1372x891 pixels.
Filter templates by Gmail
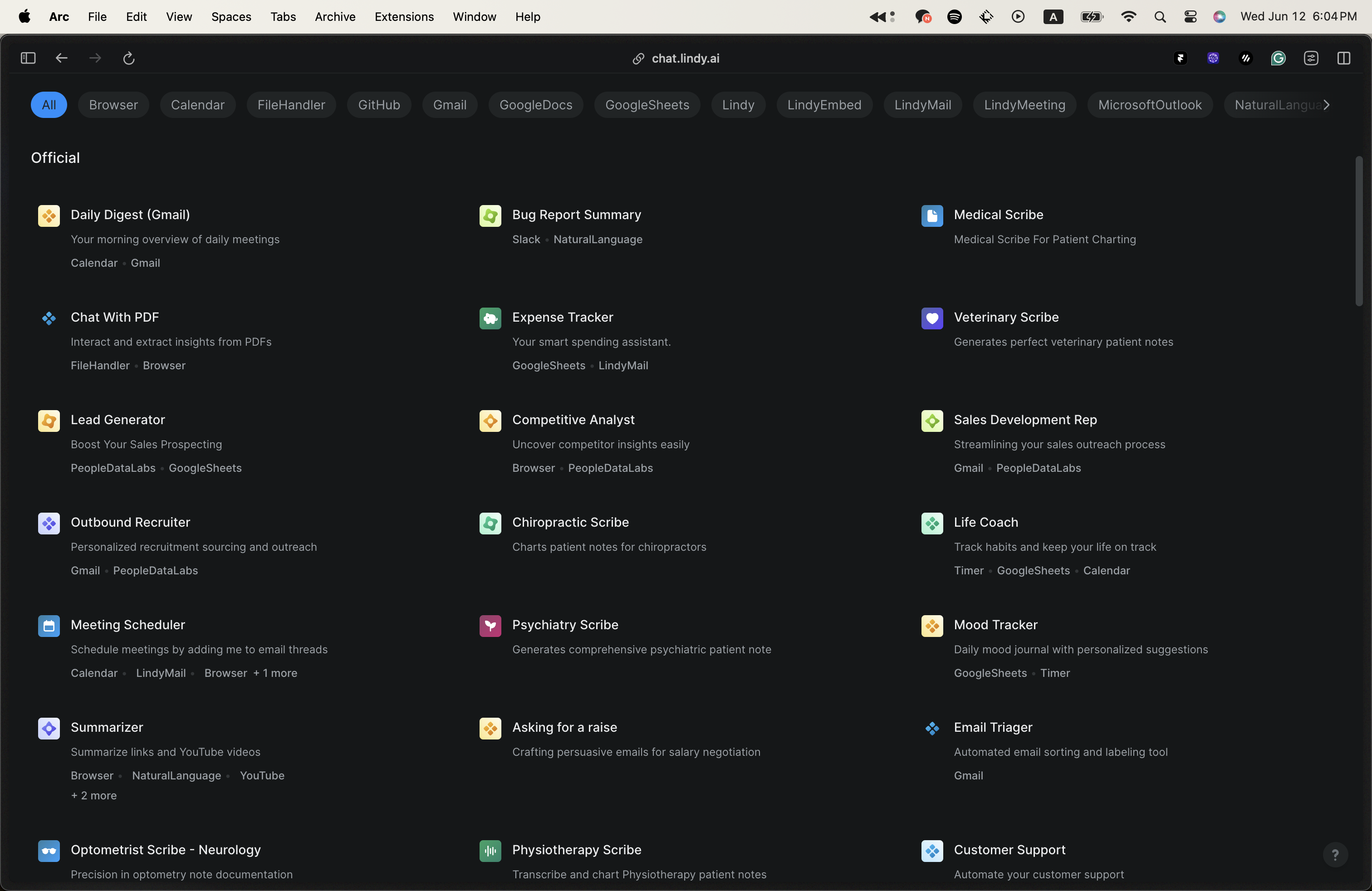coord(450,105)
